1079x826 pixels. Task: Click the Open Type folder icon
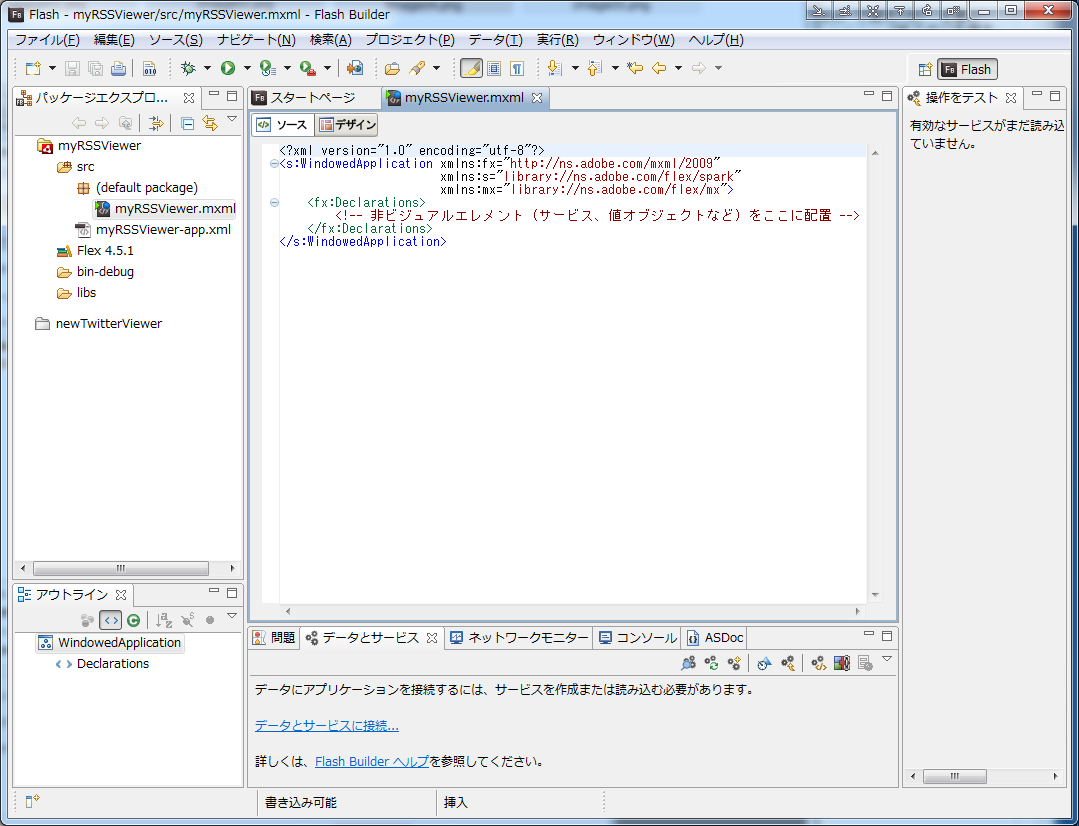click(x=392, y=68)
